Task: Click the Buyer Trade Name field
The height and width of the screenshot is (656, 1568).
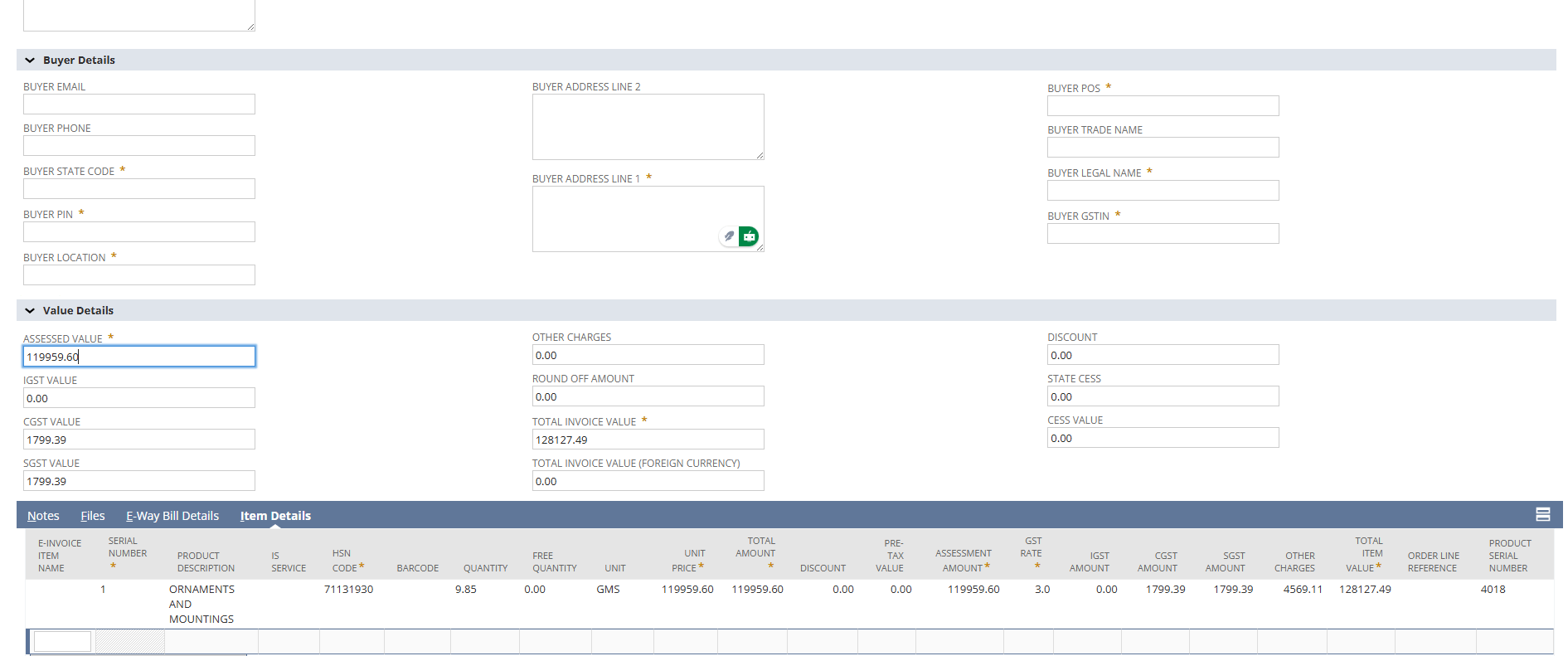Action: pyautogui.click(x=1163, y=147)
